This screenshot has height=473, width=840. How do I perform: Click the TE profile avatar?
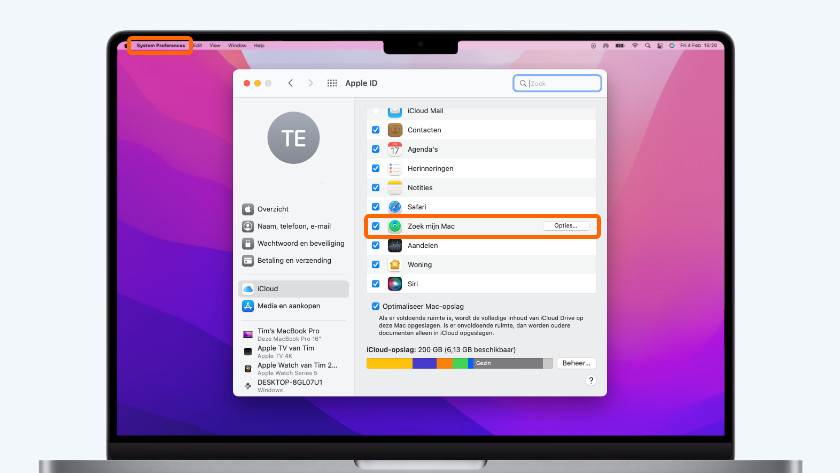pyautogui.click(x=294, y=138)
